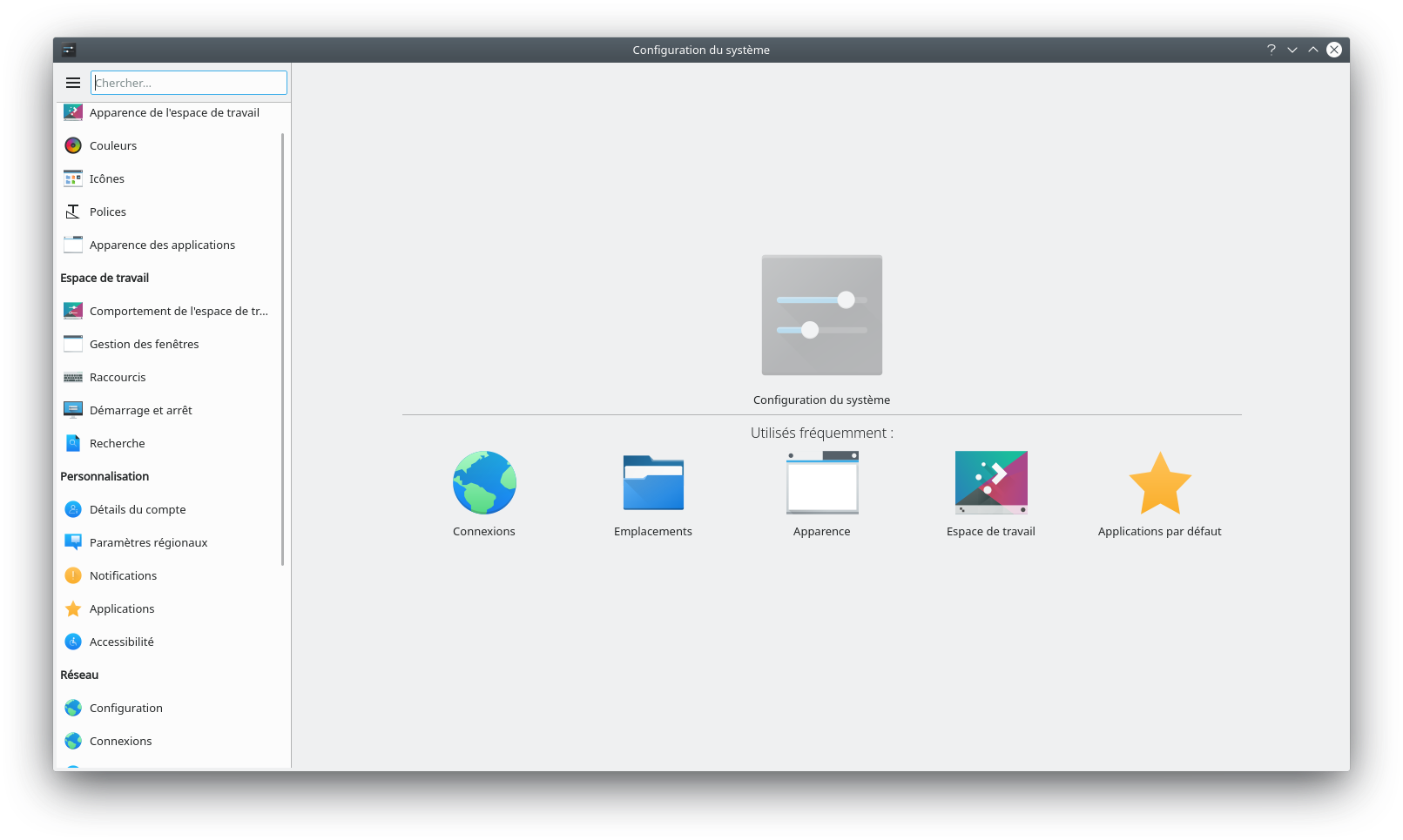Select Recherche in the sidebar
1403x840 pixels.
pos(117,444)
